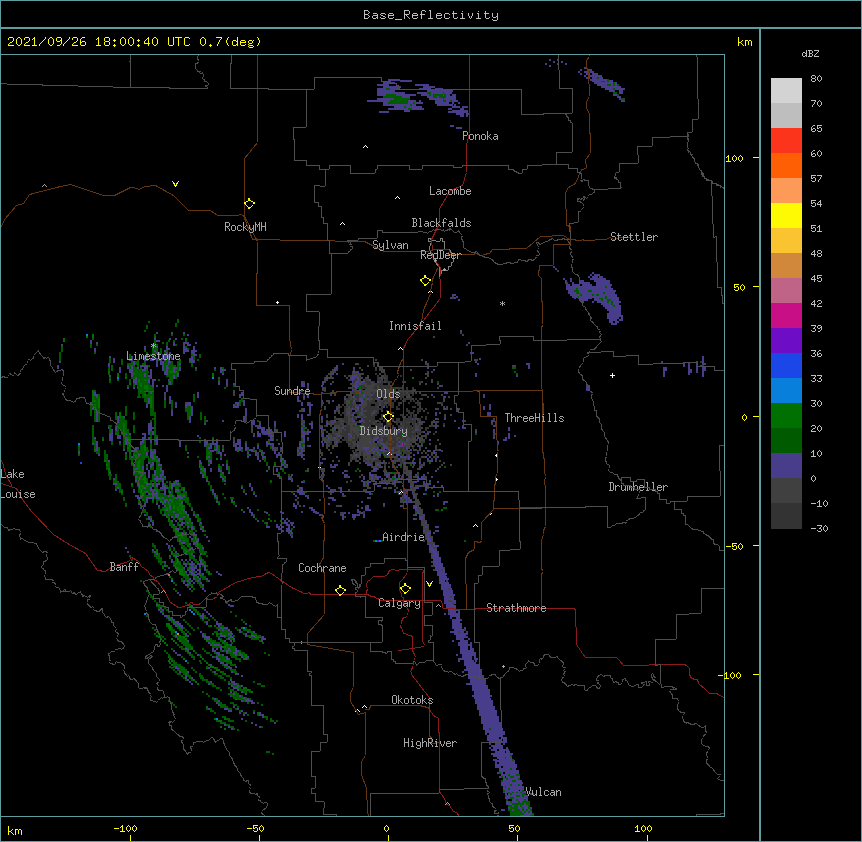Click the Okotoks town label
Image resolution: width=862 pixels, height=842 pixels.
[x=412, y=700]
